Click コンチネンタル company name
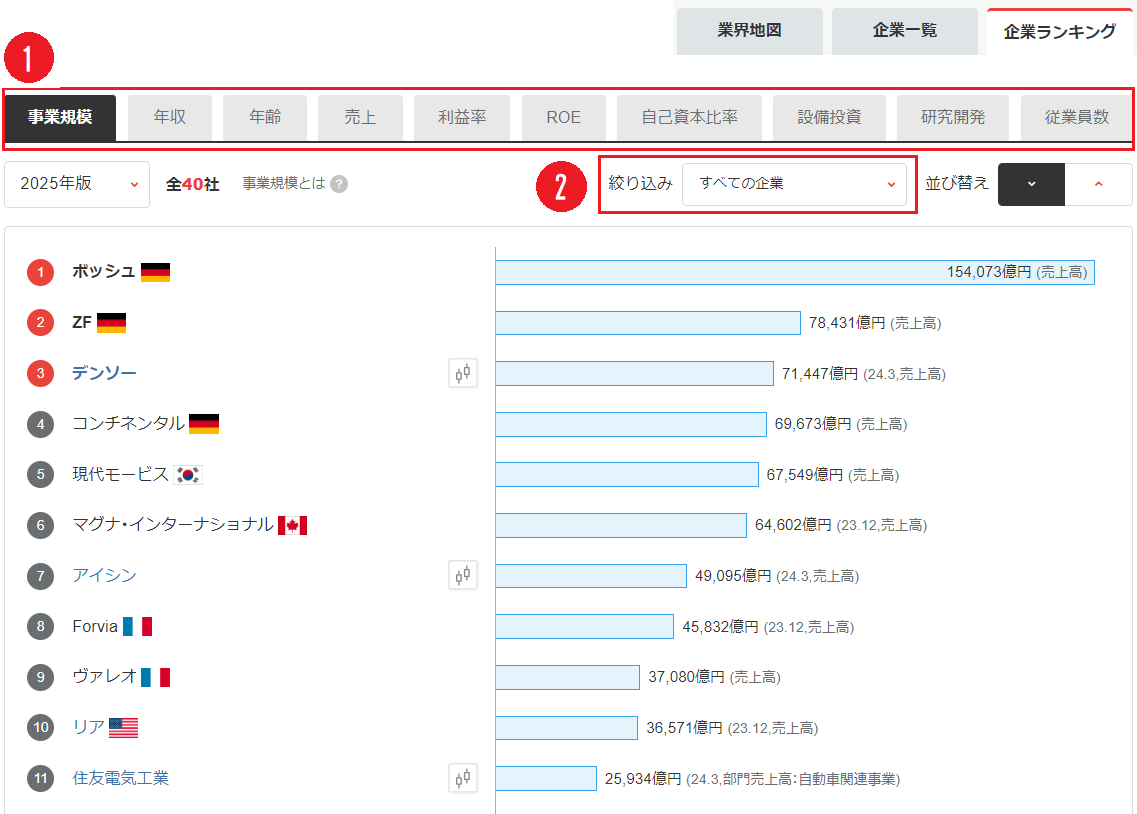Screen dimensions: 1137x814 pos(128,423)
